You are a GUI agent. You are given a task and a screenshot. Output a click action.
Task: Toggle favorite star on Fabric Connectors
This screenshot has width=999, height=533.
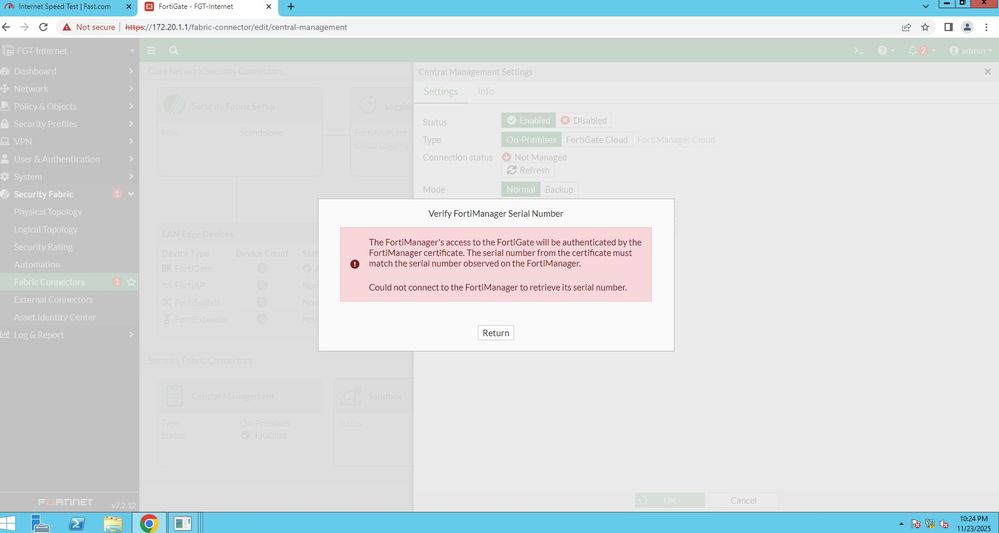[x=131, y=281]
